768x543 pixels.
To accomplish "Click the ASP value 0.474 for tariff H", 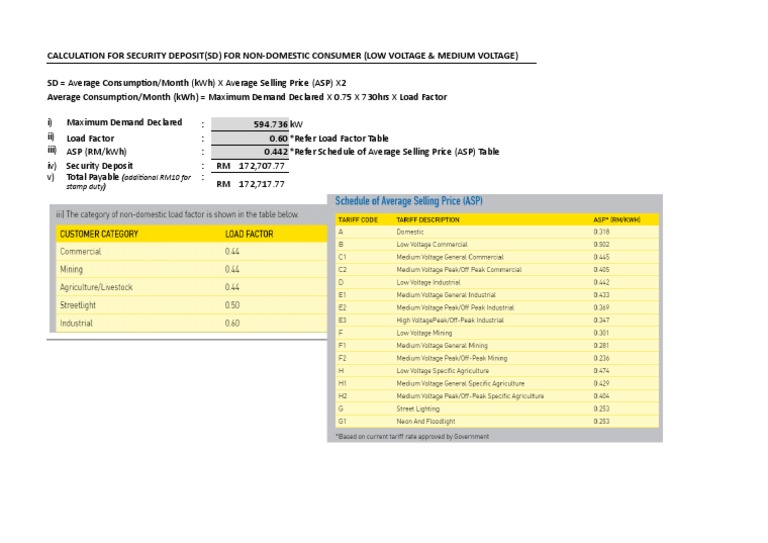I will (x=601, y=371).
